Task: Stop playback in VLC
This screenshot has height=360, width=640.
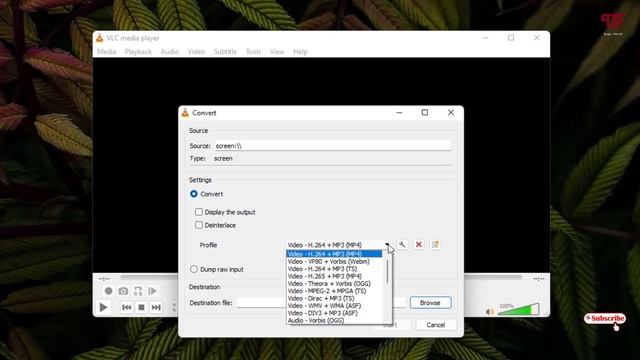Action: click(x=141, y=307)
